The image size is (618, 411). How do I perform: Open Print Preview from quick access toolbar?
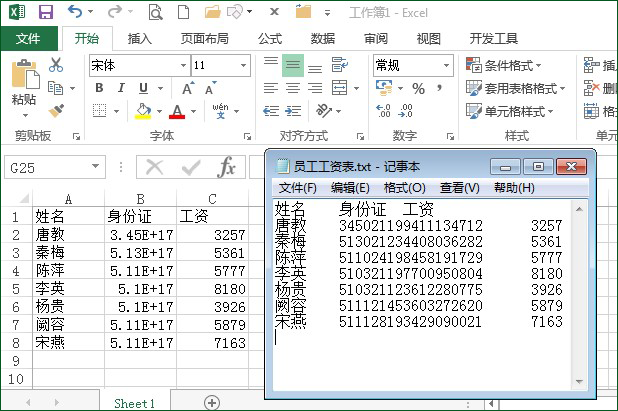point(155,12)
